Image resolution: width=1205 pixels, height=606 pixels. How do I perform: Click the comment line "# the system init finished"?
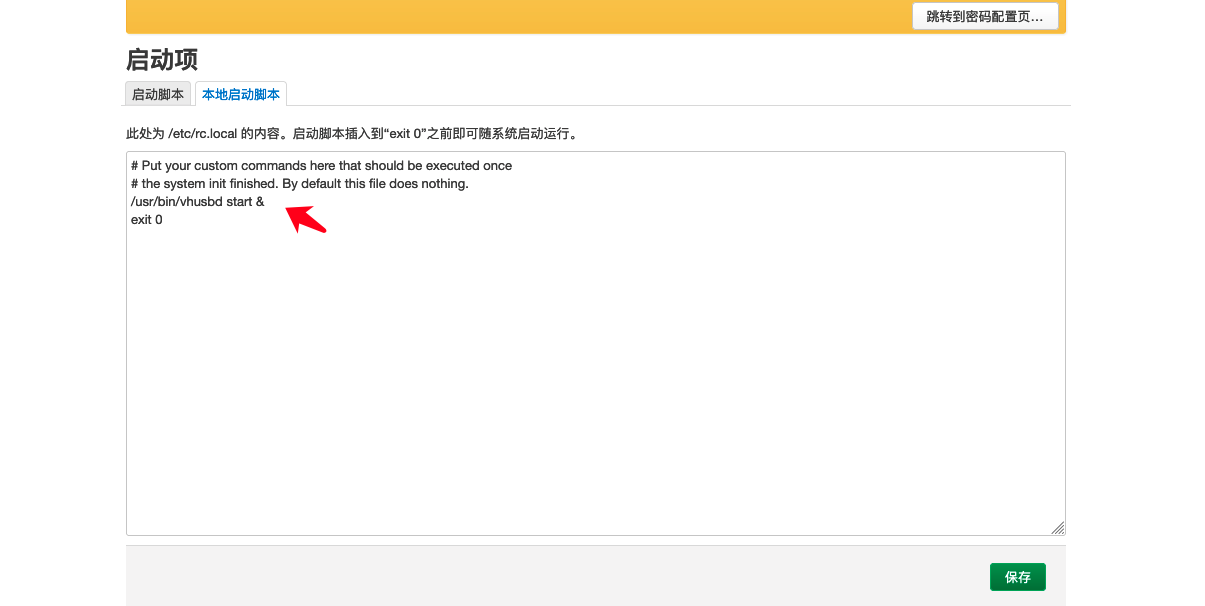tap(299, 184)
